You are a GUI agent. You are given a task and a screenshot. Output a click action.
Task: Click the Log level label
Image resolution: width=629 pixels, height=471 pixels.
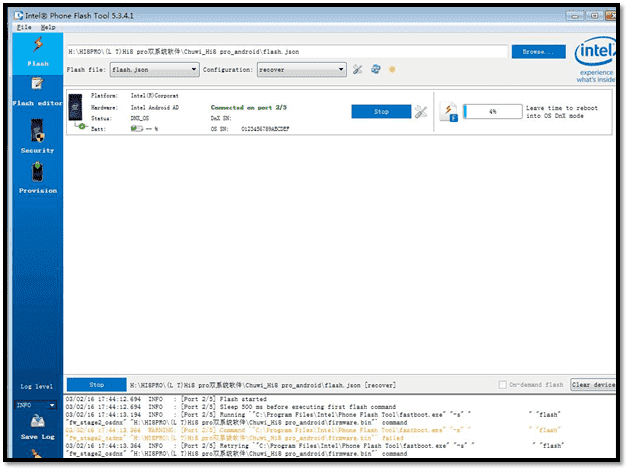point(37,386)
